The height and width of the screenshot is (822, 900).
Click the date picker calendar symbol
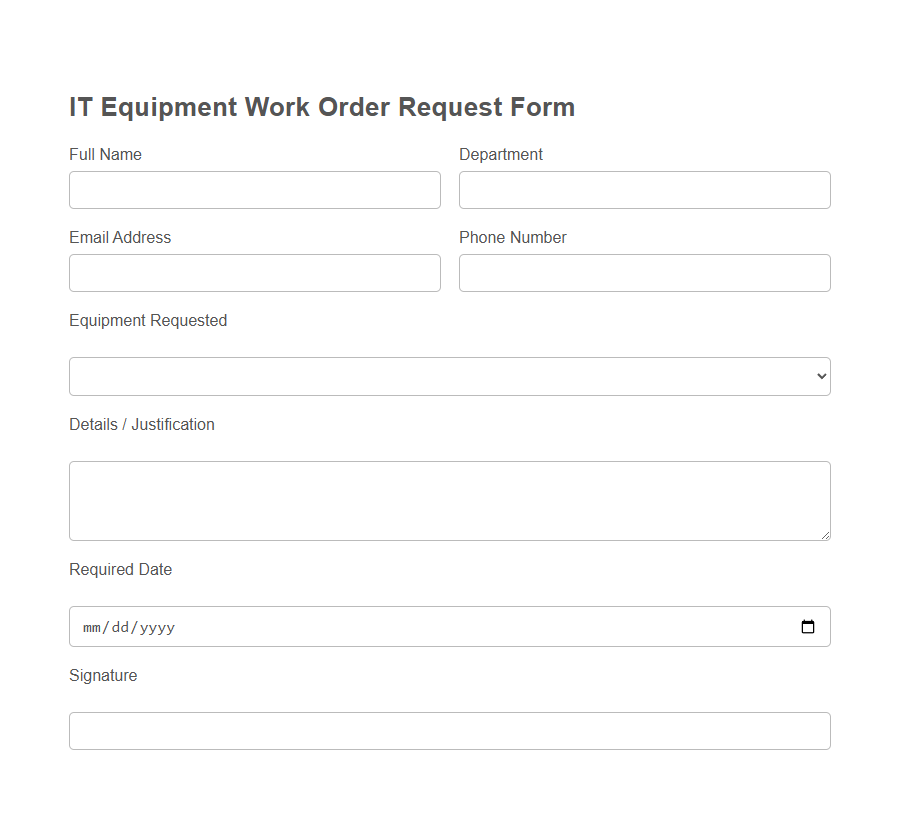coord(808,627)
